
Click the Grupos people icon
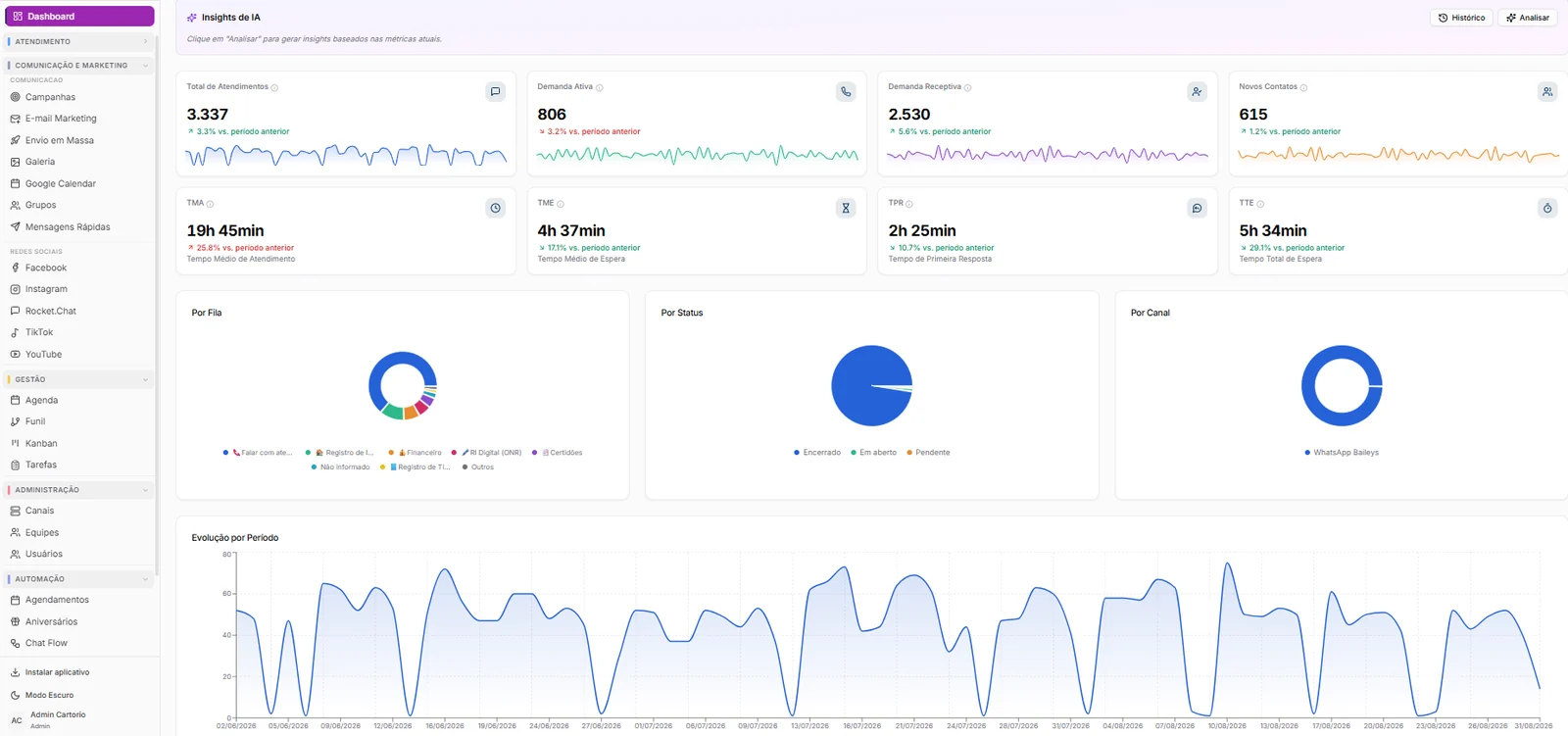(15, 206)
